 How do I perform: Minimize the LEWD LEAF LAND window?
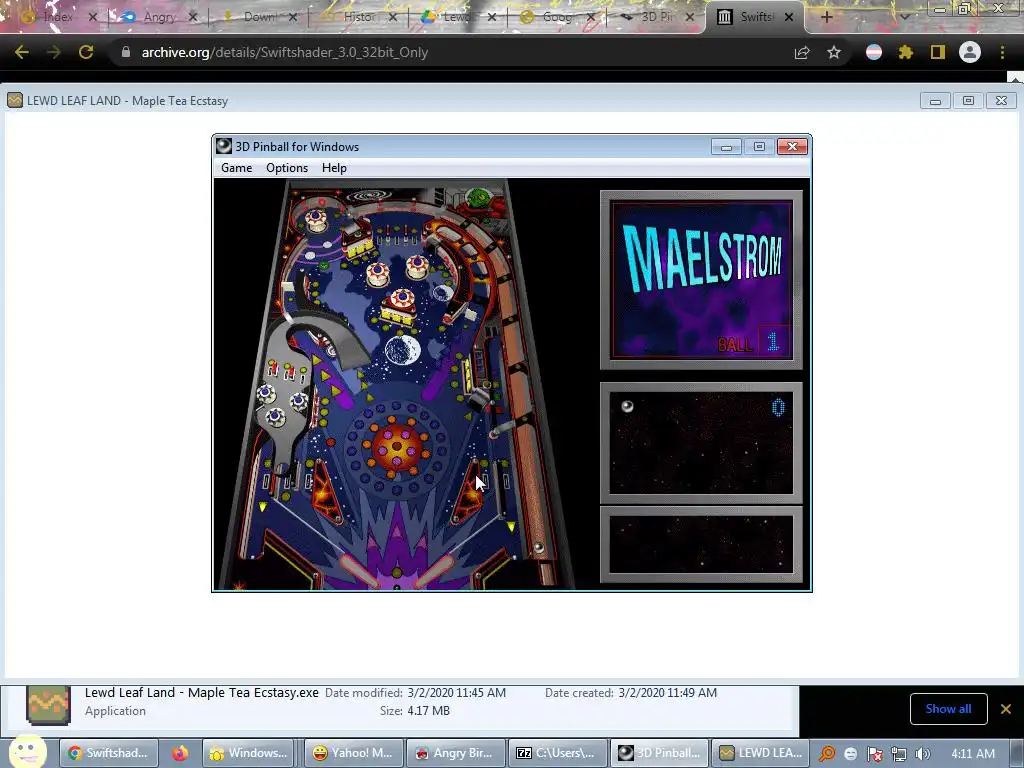[935, 101]
